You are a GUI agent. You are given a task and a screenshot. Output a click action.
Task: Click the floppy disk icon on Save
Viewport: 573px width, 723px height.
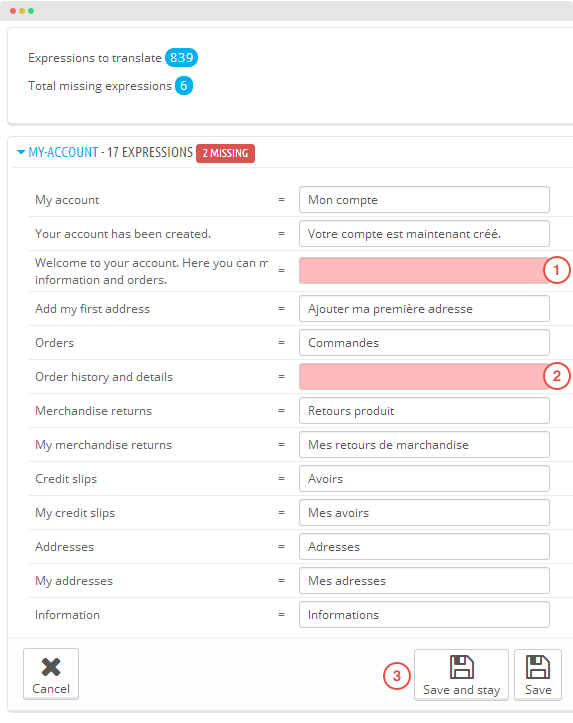point(538,667)
